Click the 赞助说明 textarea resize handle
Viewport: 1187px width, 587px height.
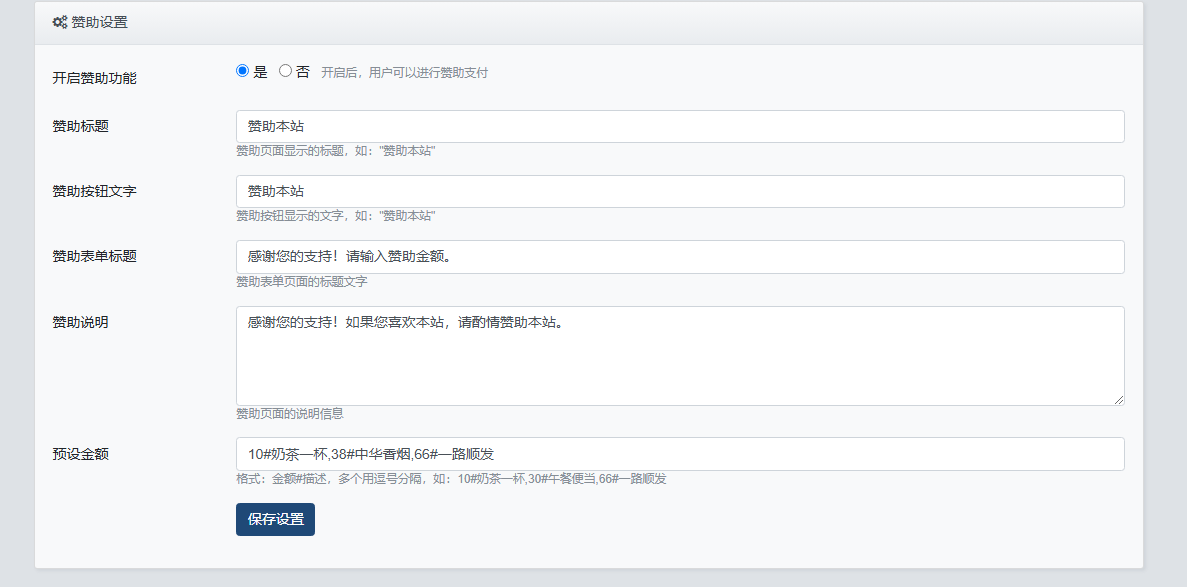coord(1118,399)
